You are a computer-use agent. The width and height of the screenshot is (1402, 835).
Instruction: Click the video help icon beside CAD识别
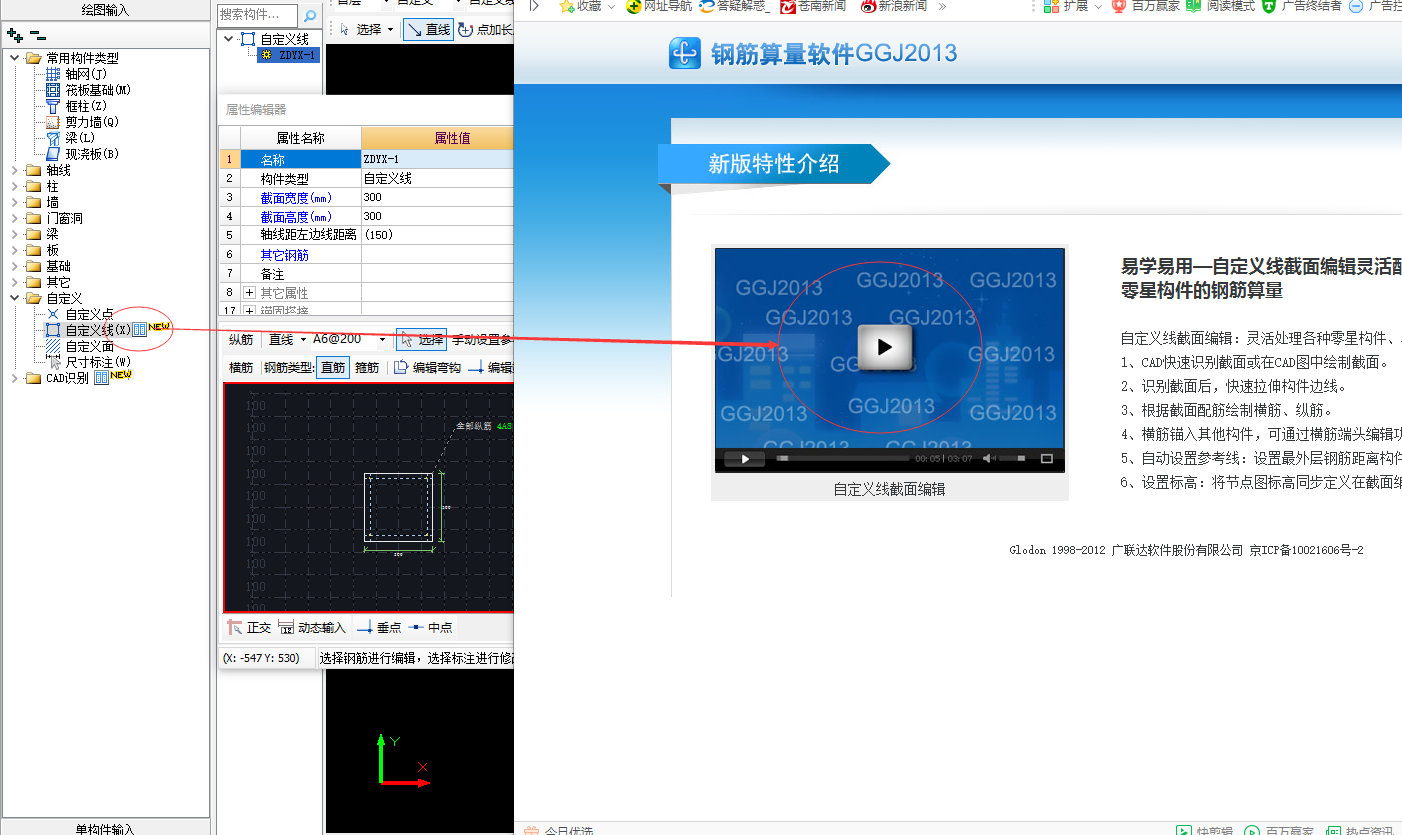pos(102,378)
